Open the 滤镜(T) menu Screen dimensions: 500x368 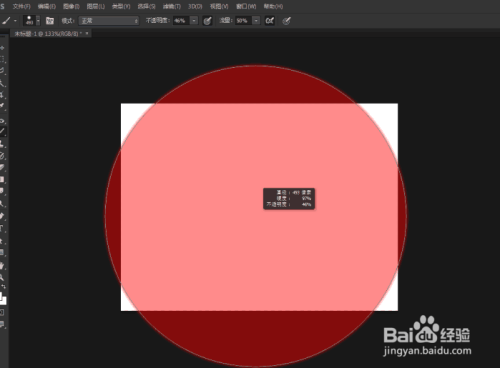click(x=172, y=6)
